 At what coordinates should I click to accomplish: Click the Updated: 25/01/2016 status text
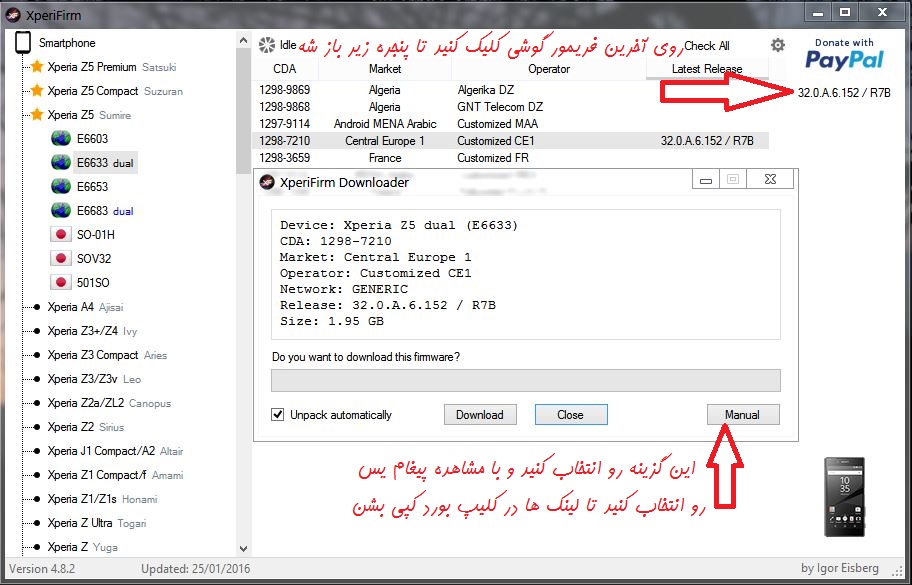[x=195, y=568]
